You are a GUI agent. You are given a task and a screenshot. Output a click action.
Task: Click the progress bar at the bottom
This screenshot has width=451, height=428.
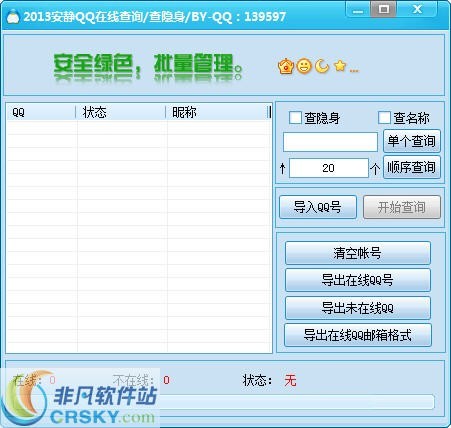tap(296, 402)
